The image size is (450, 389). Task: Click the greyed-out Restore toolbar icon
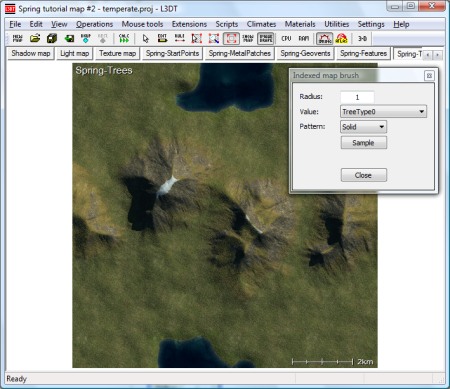103,39
